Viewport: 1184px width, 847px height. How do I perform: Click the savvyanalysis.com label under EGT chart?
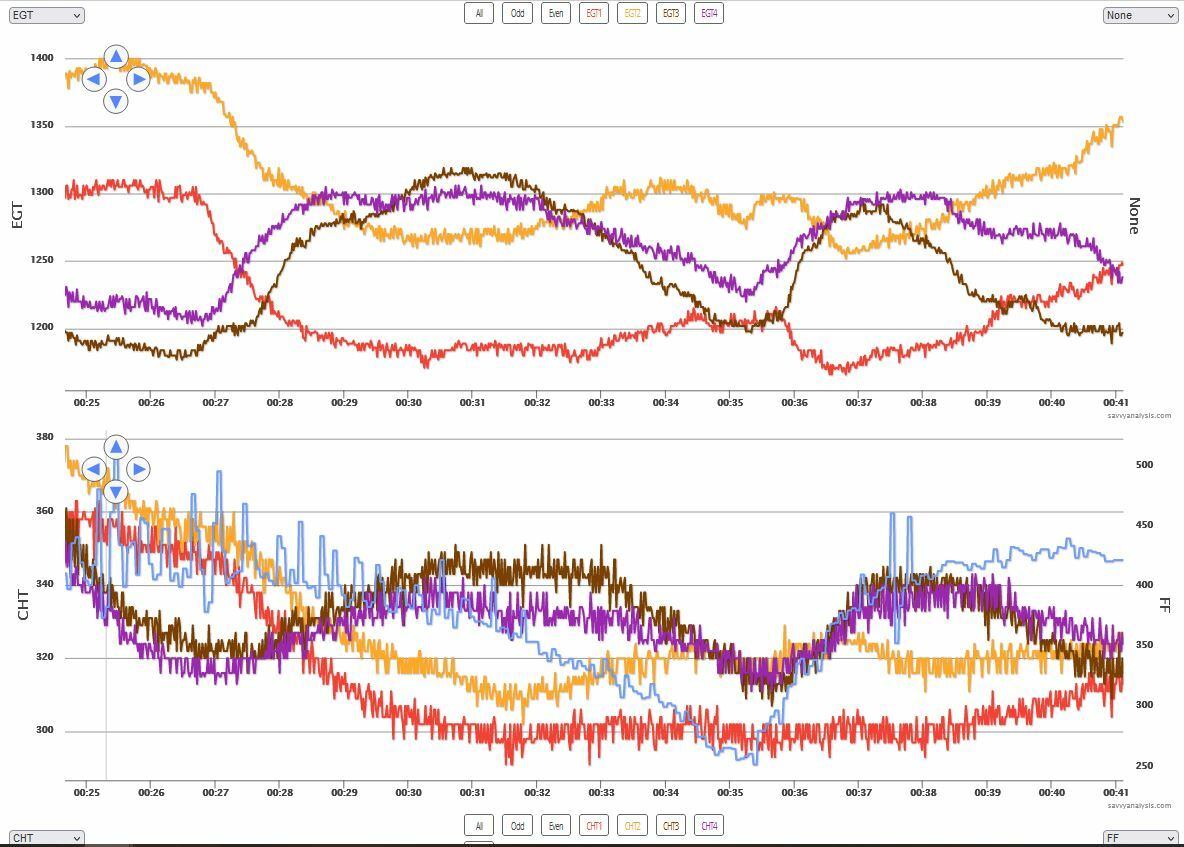coord(1139,415)
